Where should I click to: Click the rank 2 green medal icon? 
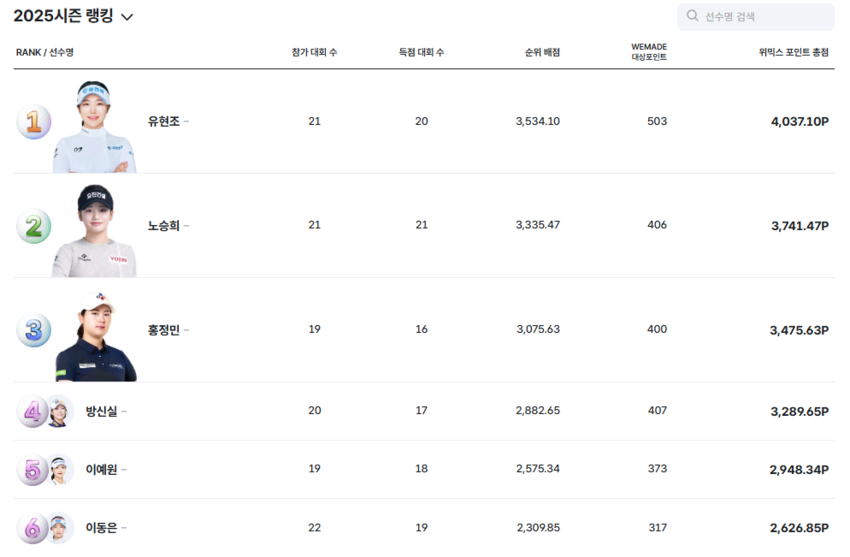click(33, 226)
